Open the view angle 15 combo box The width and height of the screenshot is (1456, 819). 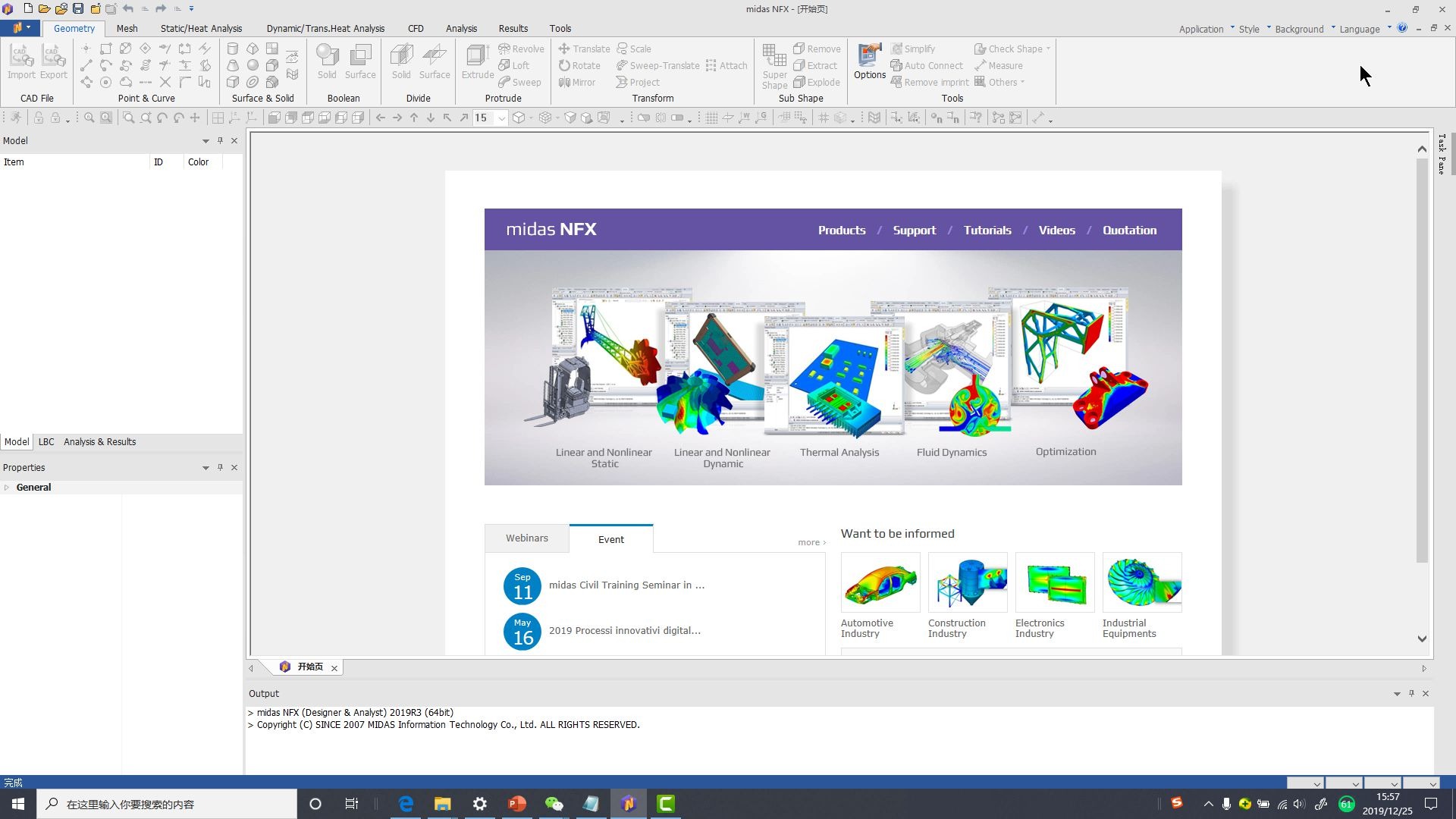point(501,118)
